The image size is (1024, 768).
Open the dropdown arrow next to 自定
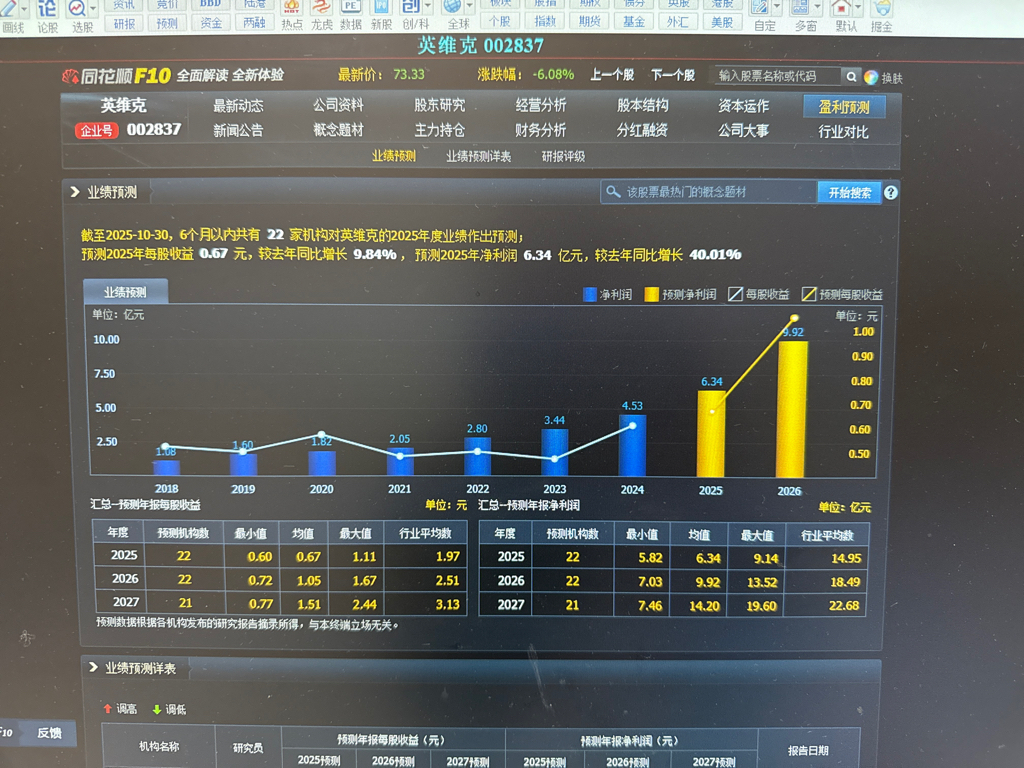click(776, 8)
